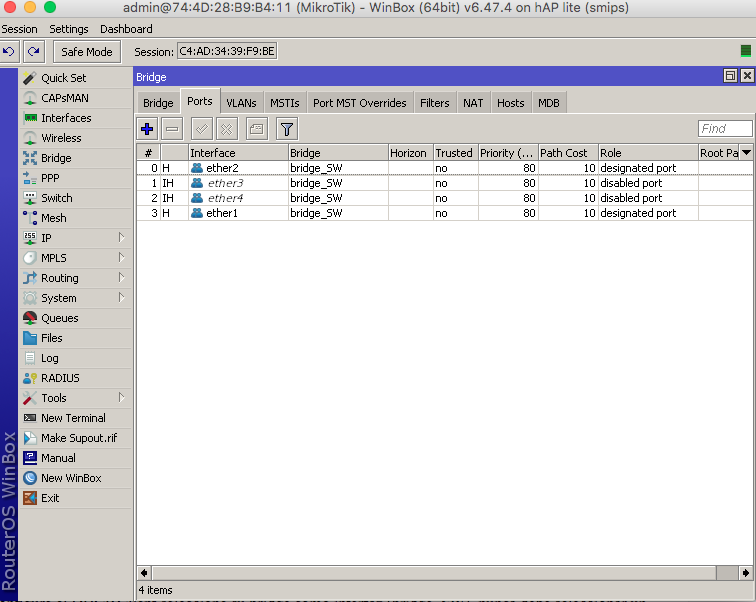
Task: Click the Undo arrow icon
Action: coord(9,52)
